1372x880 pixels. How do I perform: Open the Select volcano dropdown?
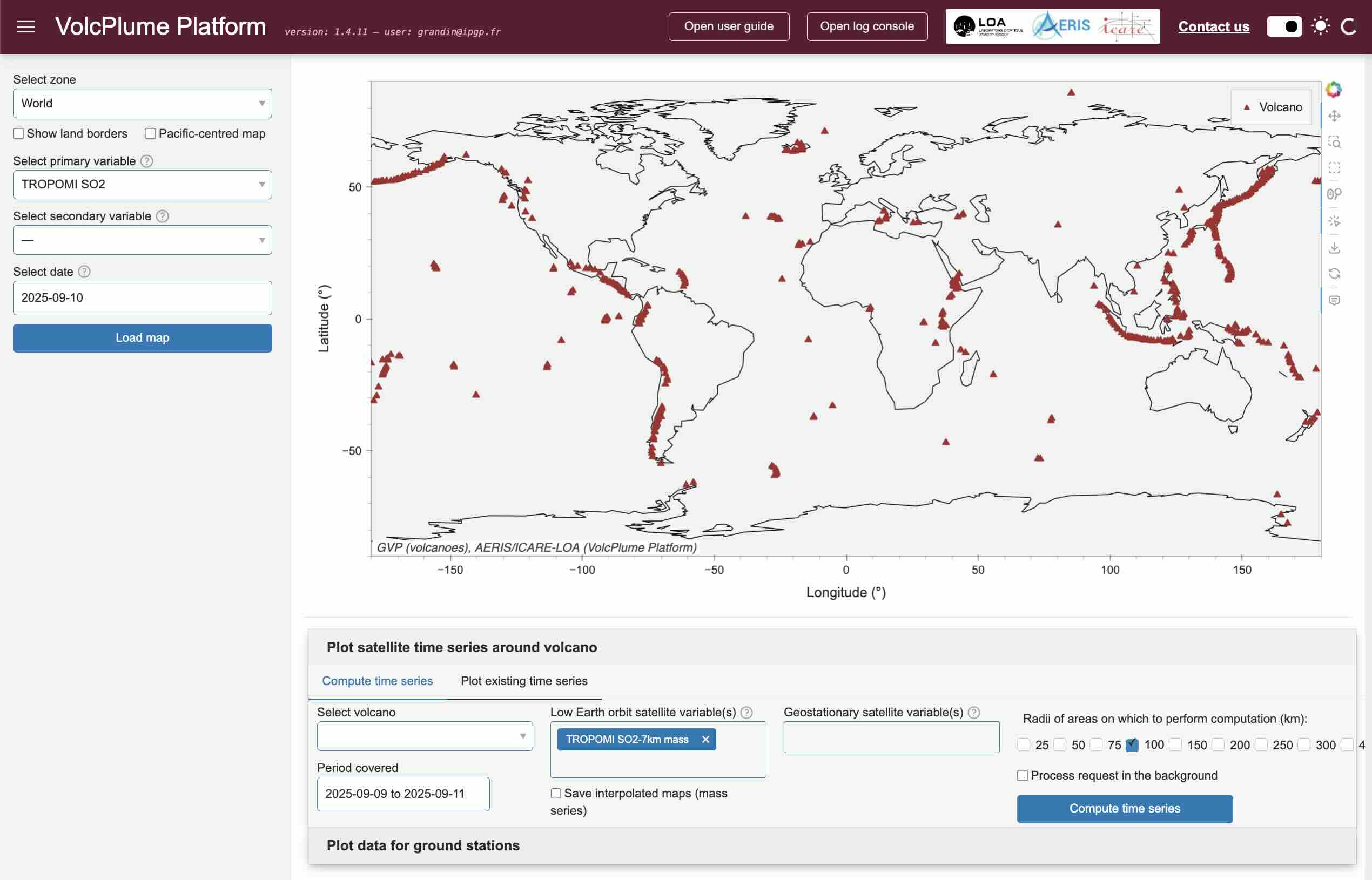coord(424,736)
